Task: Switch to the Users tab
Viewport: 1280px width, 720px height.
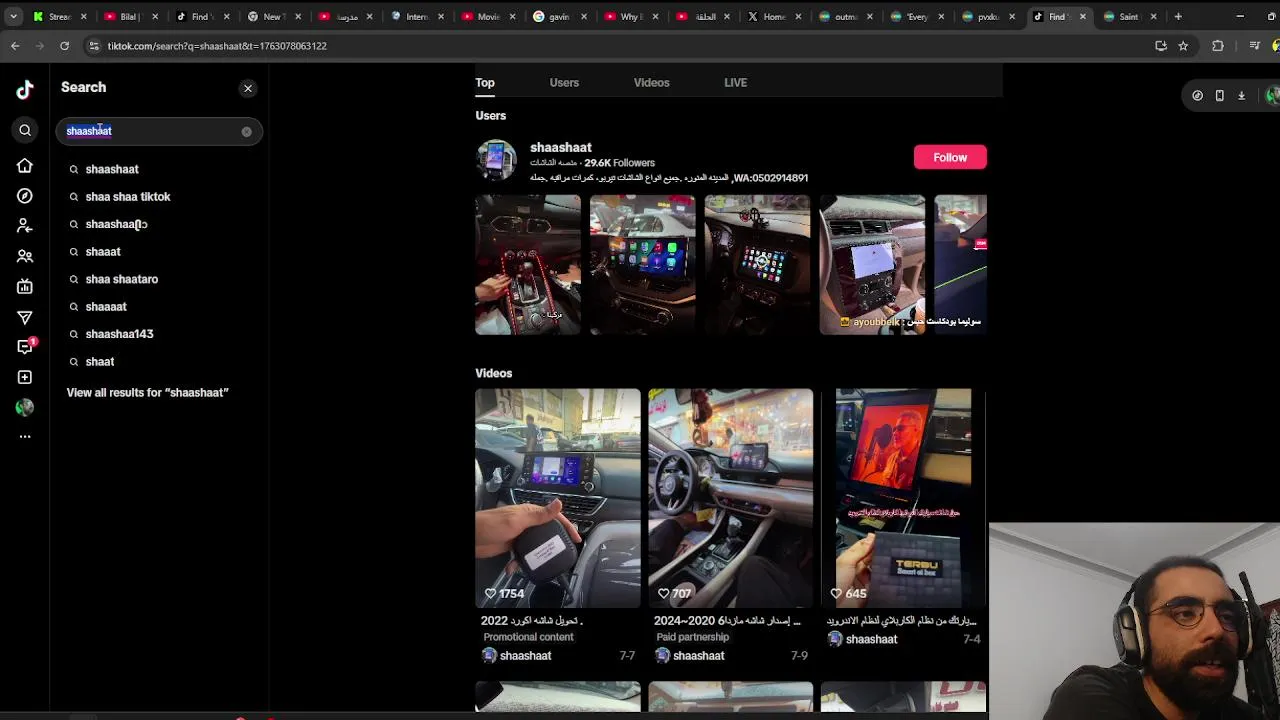Action: [x=564, y=83]
